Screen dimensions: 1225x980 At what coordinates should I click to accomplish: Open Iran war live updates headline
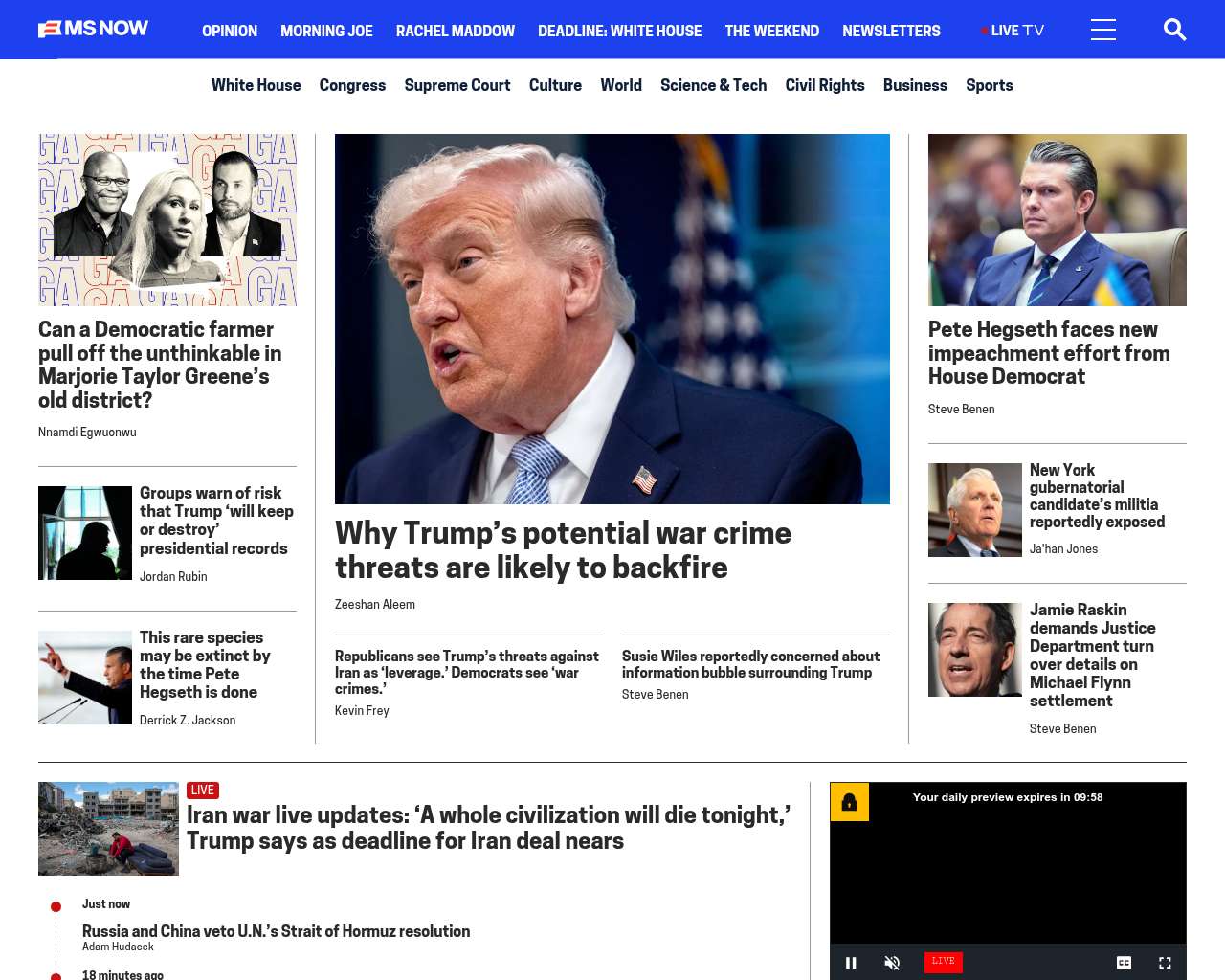tap(488, 828)
